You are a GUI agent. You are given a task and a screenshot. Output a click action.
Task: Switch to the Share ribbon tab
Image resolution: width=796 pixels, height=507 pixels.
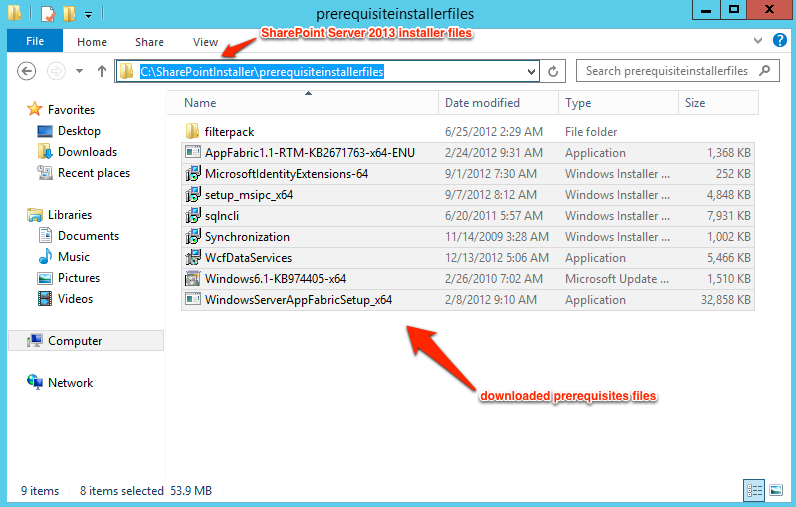click(x=149, y=42)
